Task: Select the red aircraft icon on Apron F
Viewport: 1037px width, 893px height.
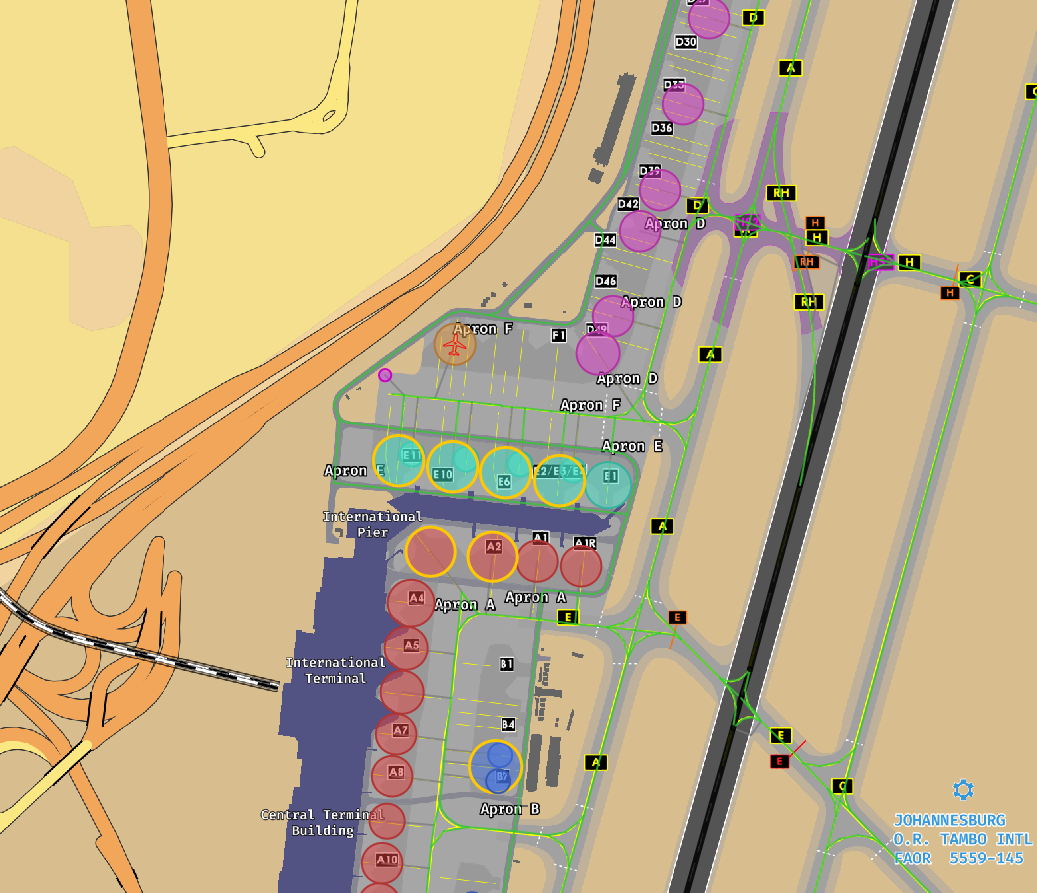Action: tap(456, 345)
